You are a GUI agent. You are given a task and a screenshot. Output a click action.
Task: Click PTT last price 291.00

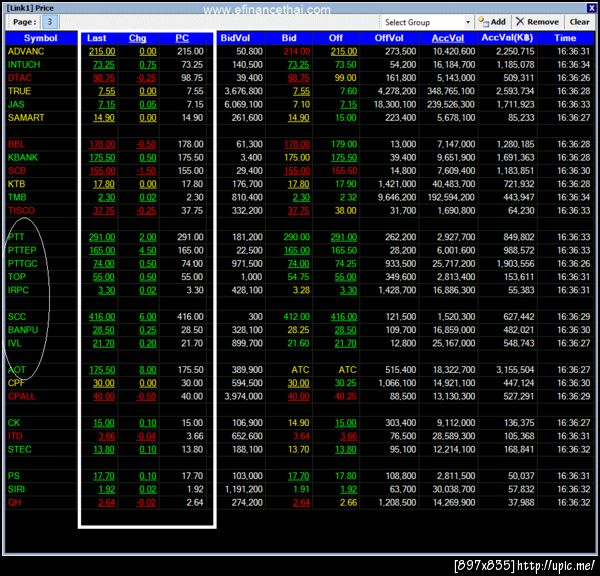point(102,237)
